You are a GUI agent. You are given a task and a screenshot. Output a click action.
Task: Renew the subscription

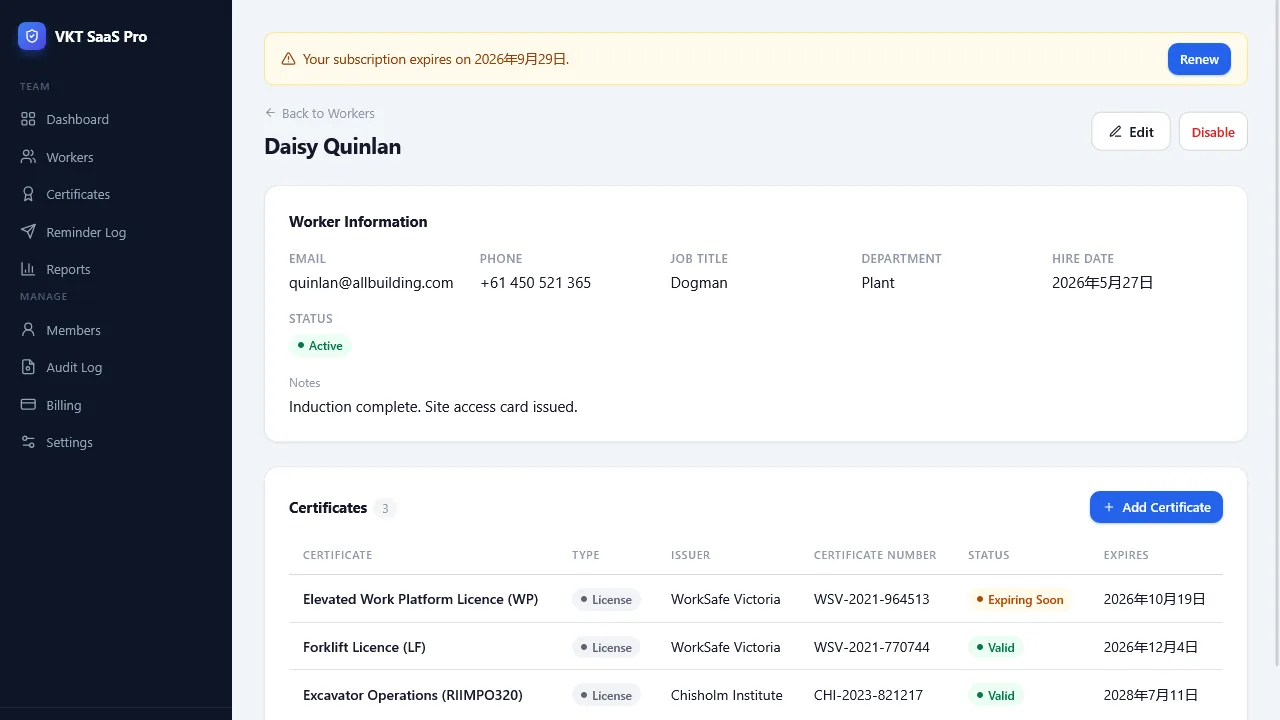coord(1199,59)
